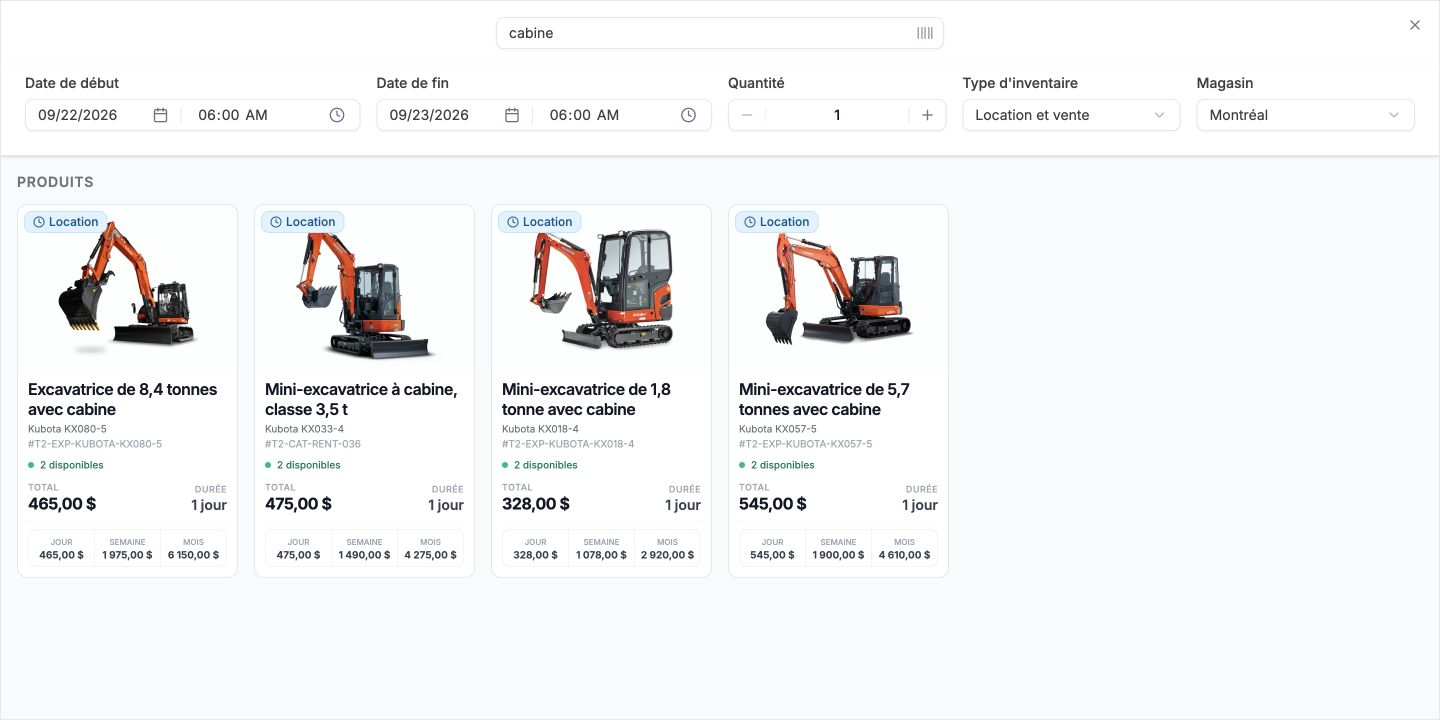This screenshot has width=1440, height=720.
Task: Click the barcode scanner icon in search
Action: point(925,33)
